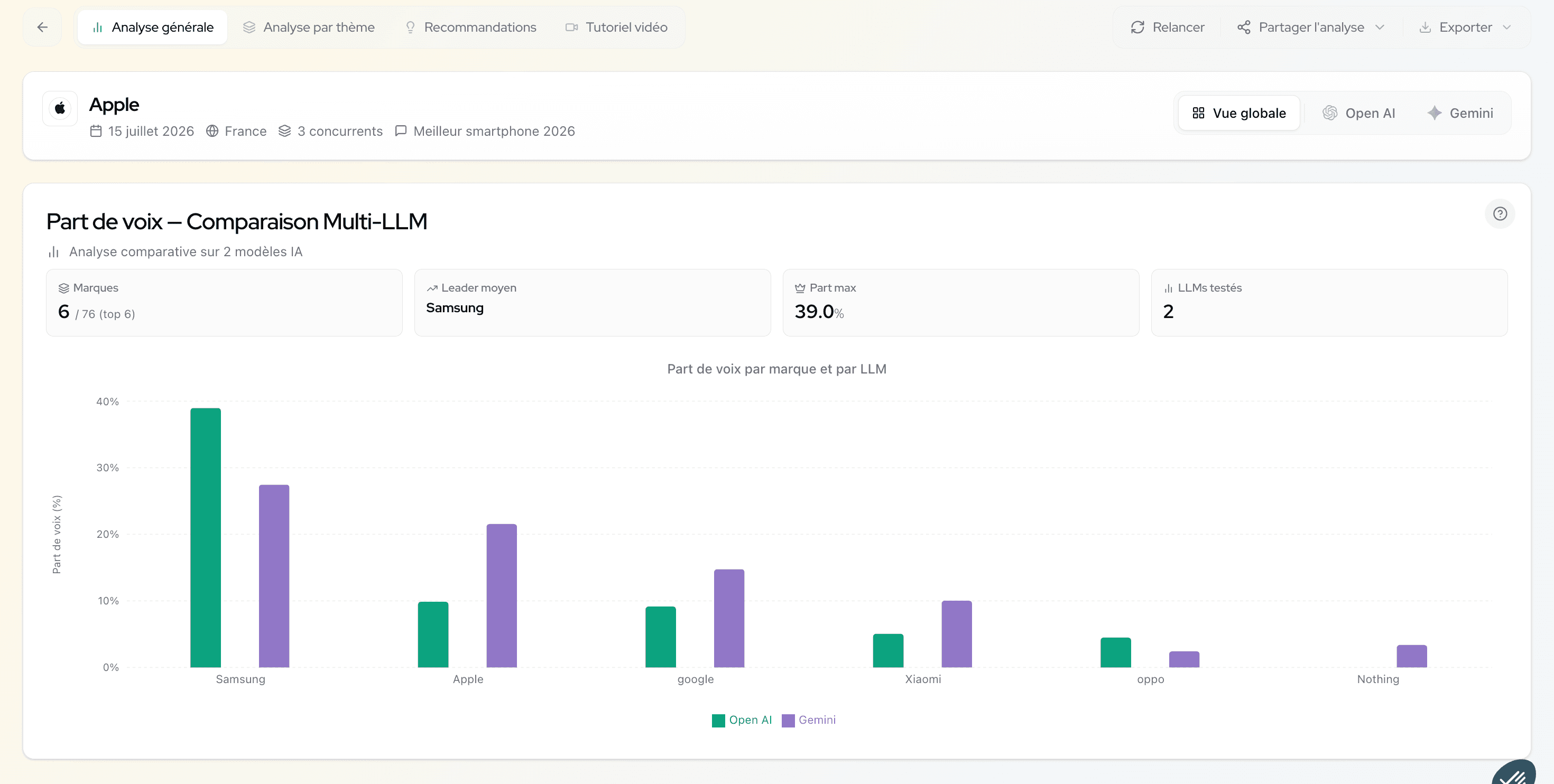Click the Relancer button
This screenshot has height=784, width=1554.
click(x=1167, y=27)
